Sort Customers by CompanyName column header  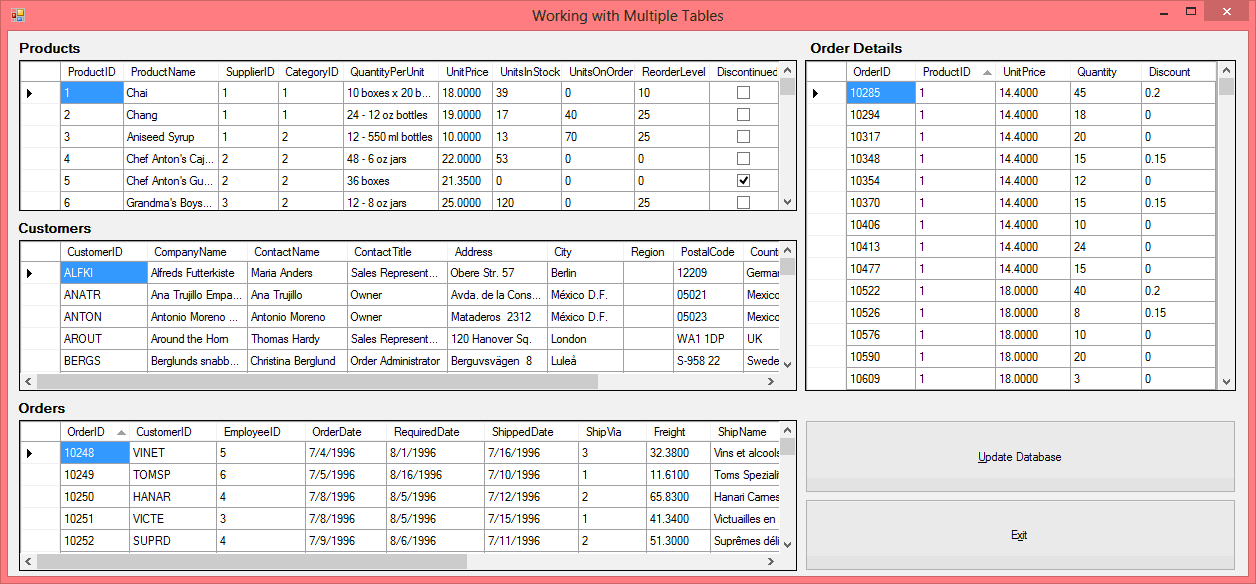coord(198,252)
